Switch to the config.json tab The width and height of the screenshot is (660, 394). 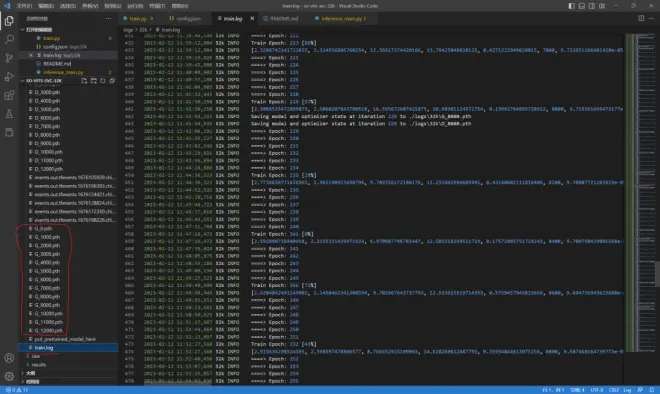pos(188,19)
